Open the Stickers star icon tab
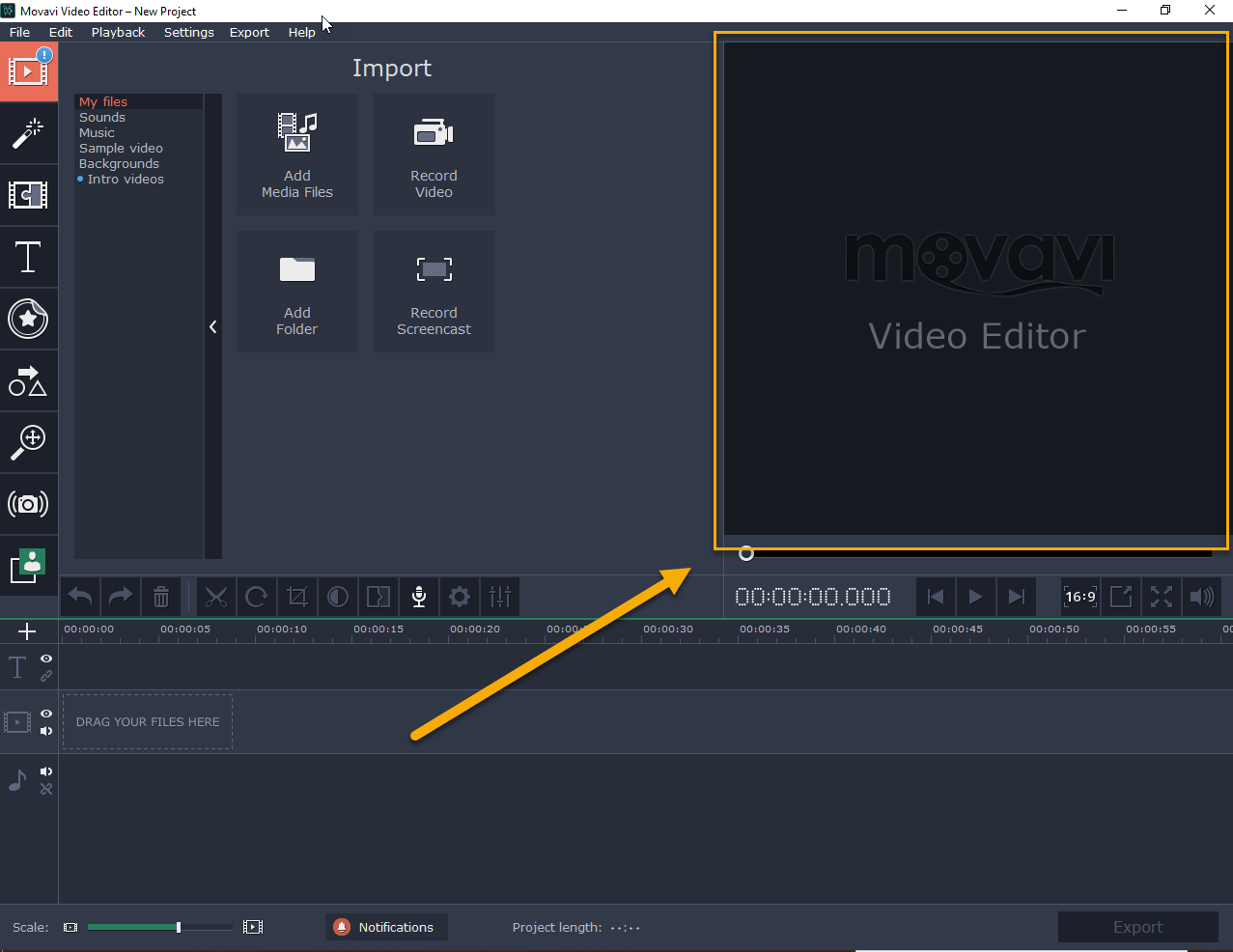Viewport: 1233px width, 952px height. point(28,319)
